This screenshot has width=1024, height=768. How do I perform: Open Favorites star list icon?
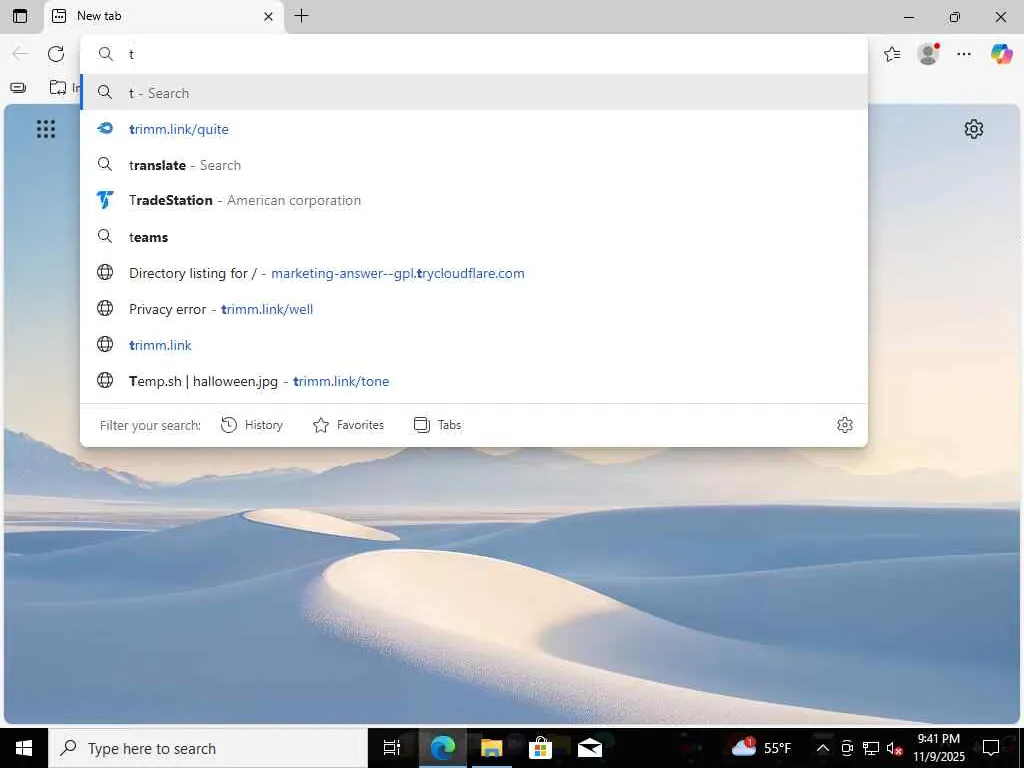click(892, 54)
